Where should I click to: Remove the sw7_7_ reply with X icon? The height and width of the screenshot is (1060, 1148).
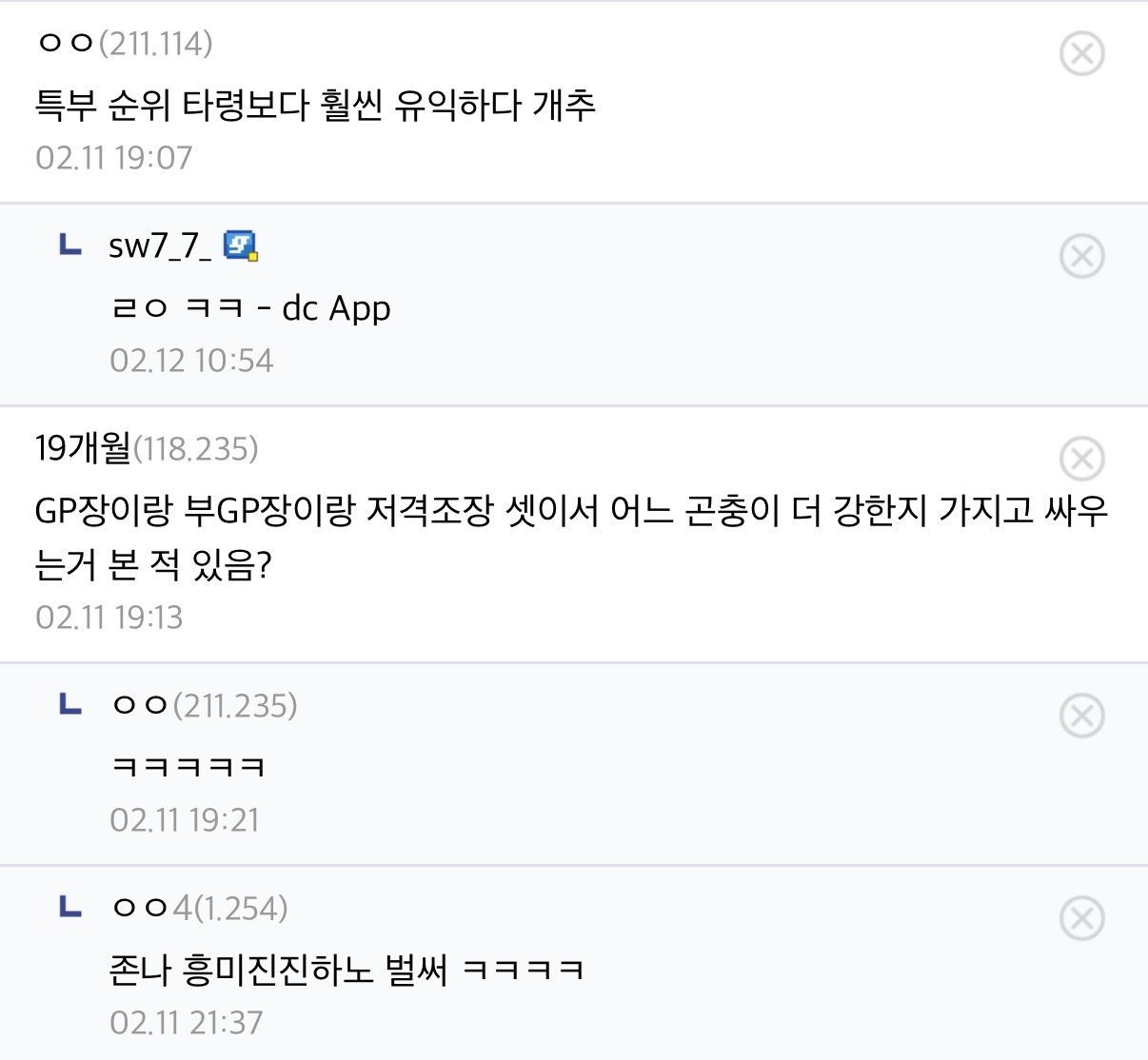(1081, 256)
